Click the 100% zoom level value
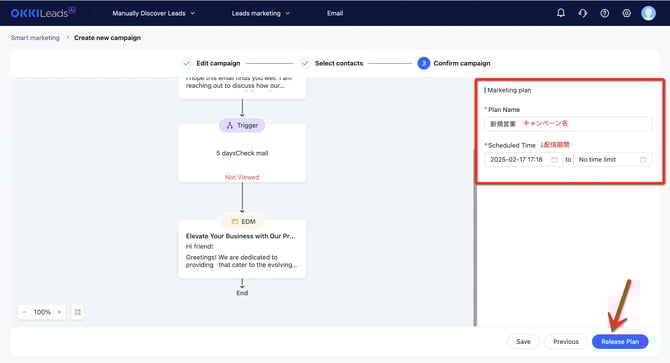 click(x=42, y=312)
